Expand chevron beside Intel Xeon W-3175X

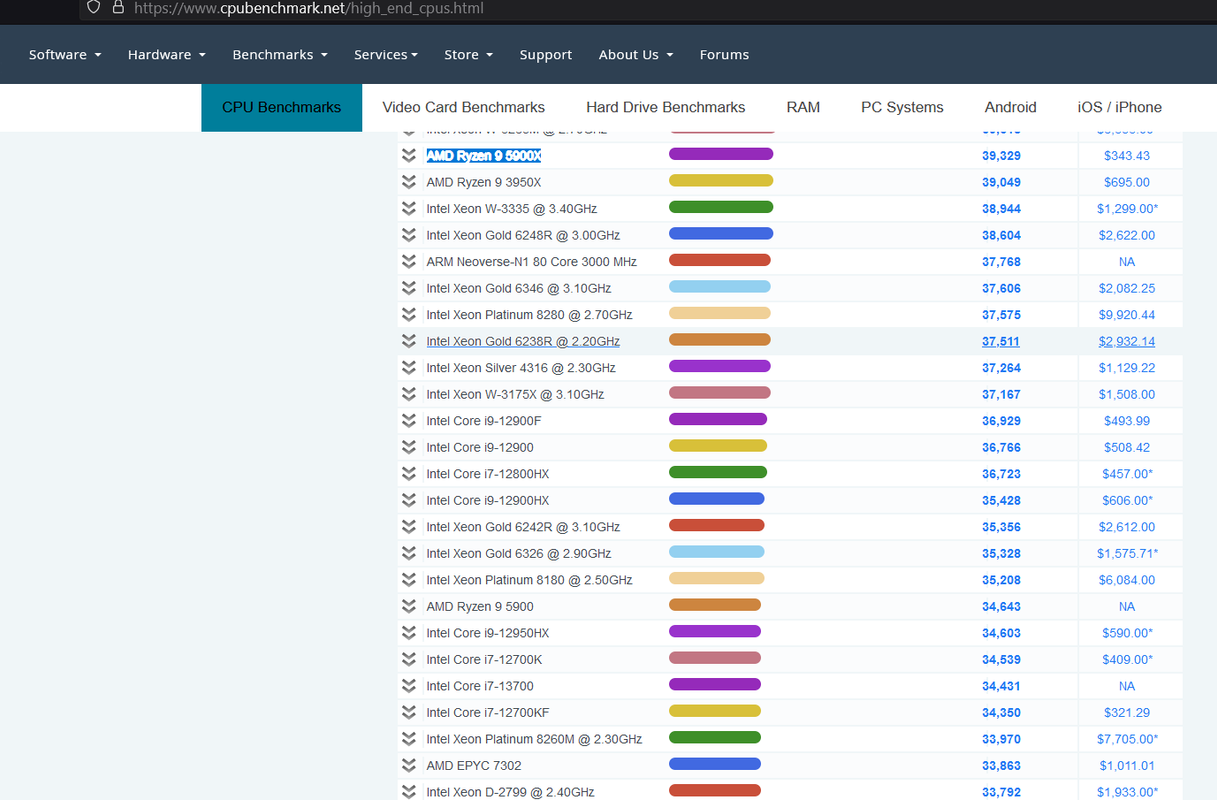coord(408,394)
